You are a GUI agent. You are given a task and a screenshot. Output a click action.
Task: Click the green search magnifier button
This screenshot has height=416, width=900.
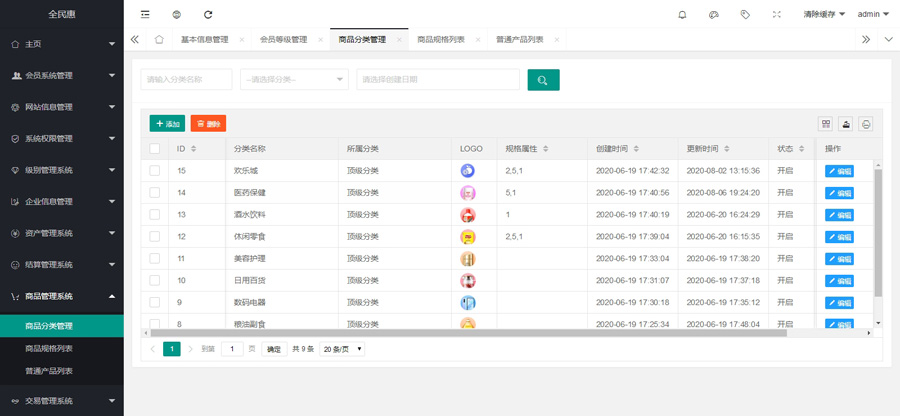[x=543, y=80]
